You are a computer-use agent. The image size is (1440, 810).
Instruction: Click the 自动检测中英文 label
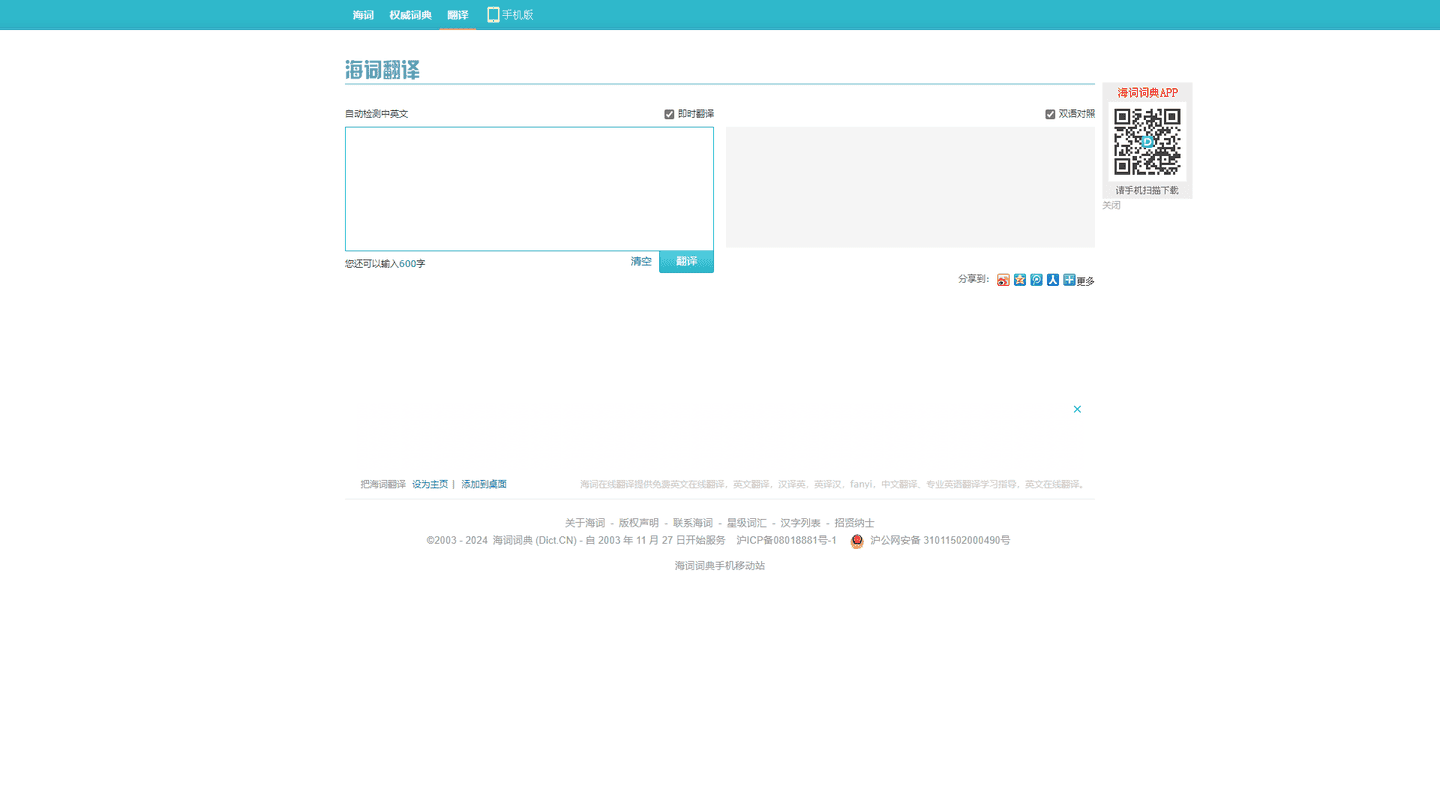[377, 114]
